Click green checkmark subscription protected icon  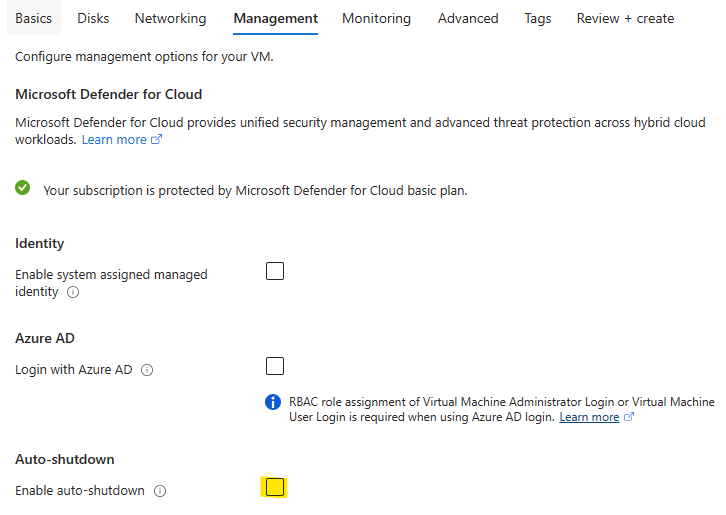[x=22, y=188]
